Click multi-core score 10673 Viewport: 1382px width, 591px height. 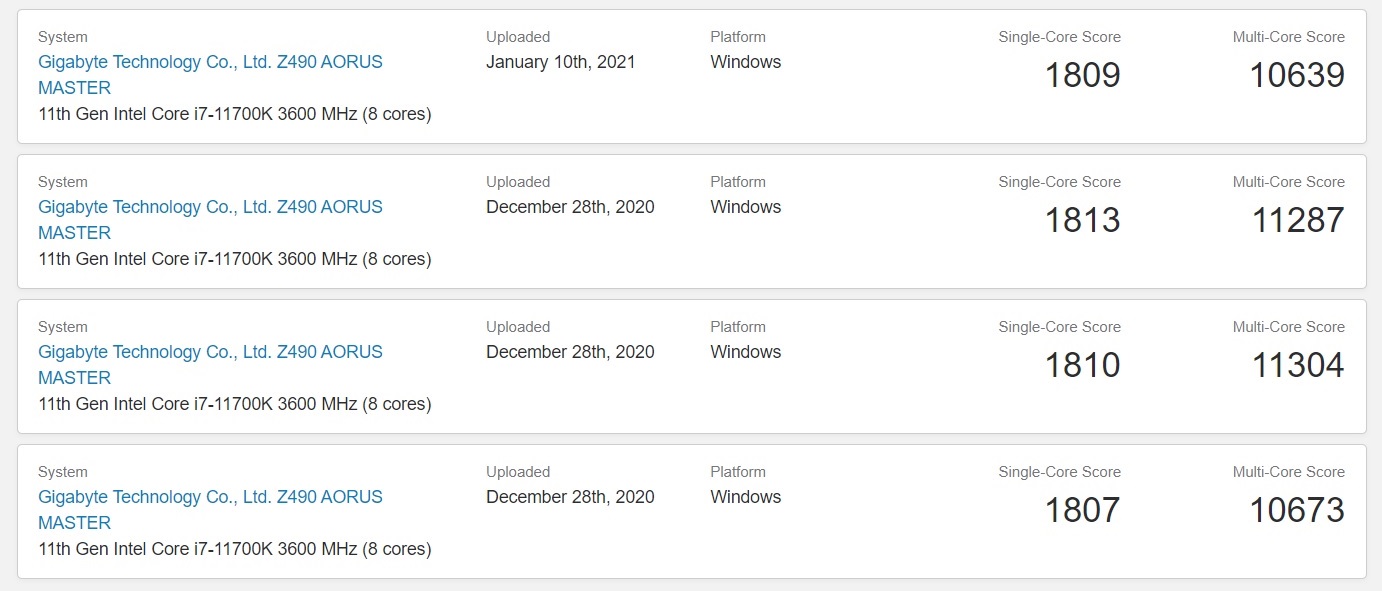pyautogui.click(x=1297, y=510)
